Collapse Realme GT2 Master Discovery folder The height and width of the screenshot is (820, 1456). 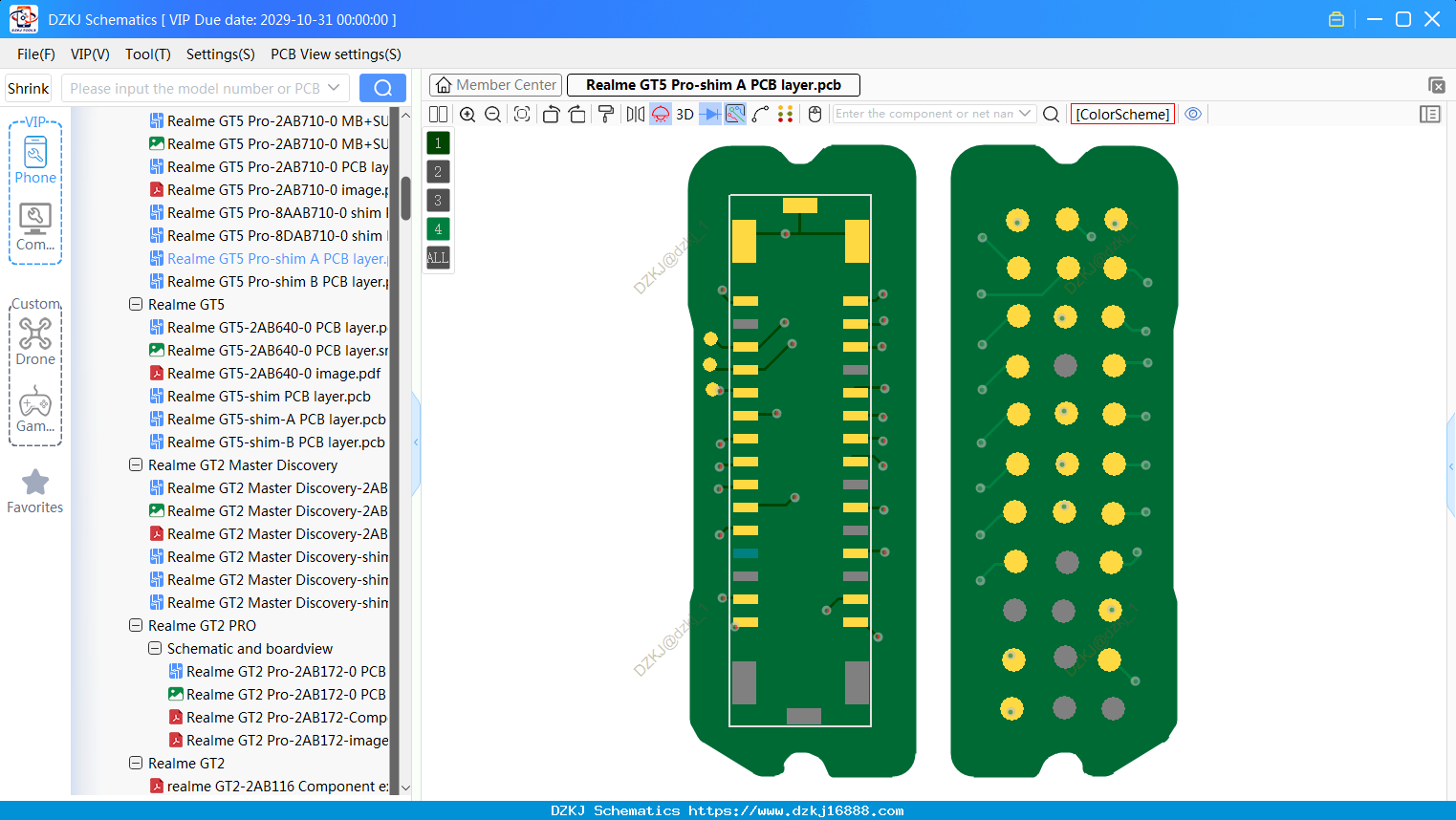click(135, 465)
